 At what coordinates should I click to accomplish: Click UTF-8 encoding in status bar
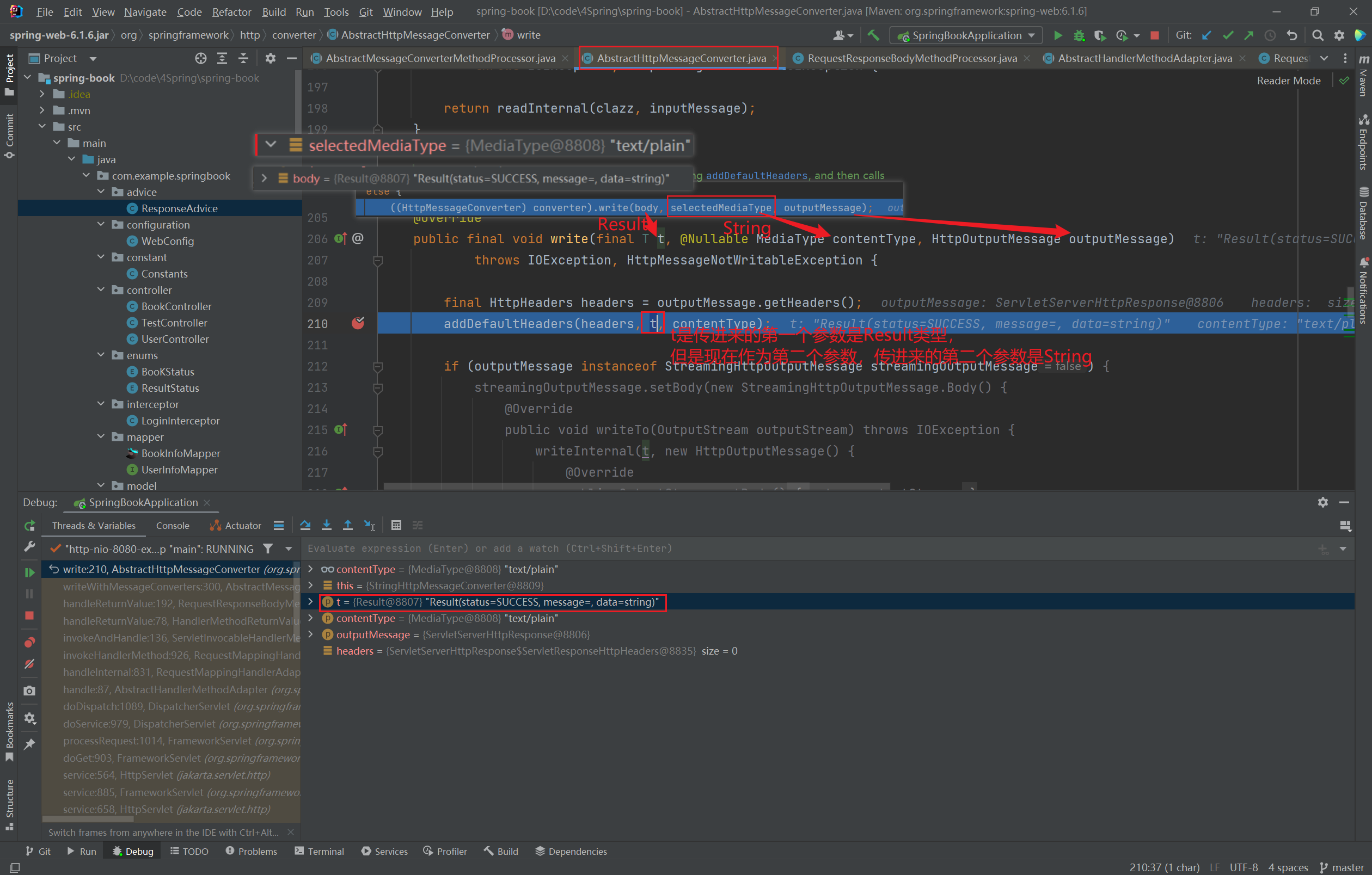(x=1243, y=867)
